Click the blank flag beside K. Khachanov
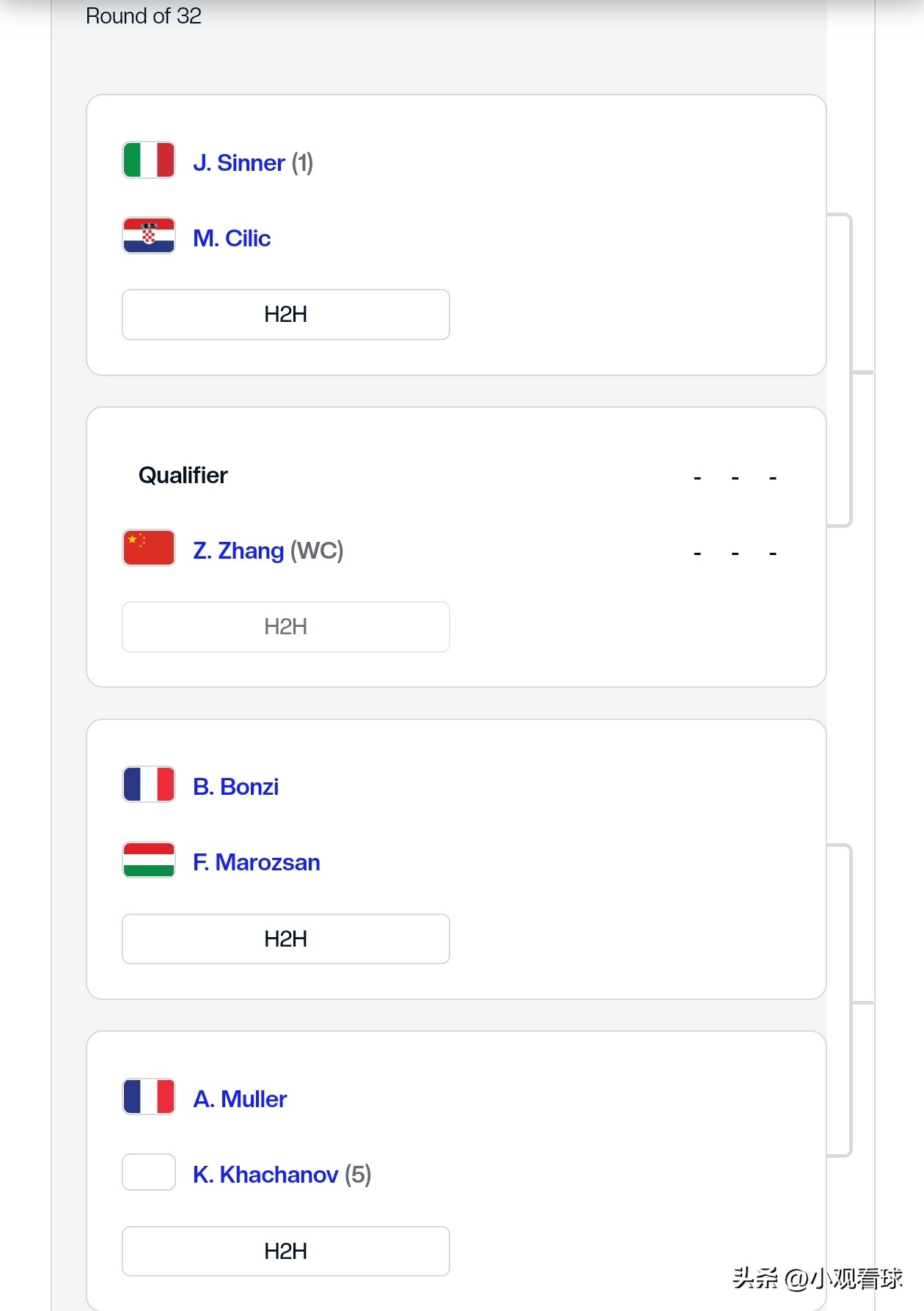 click(x=149, y=1173)
